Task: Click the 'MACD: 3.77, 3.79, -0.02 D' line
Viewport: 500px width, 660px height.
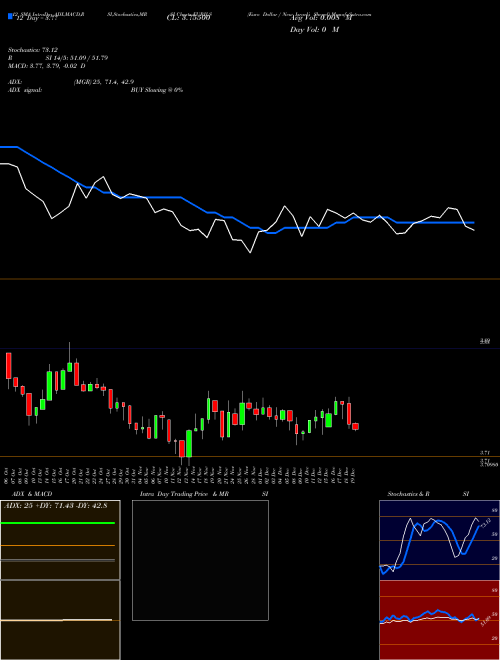Action: (47, 66)
